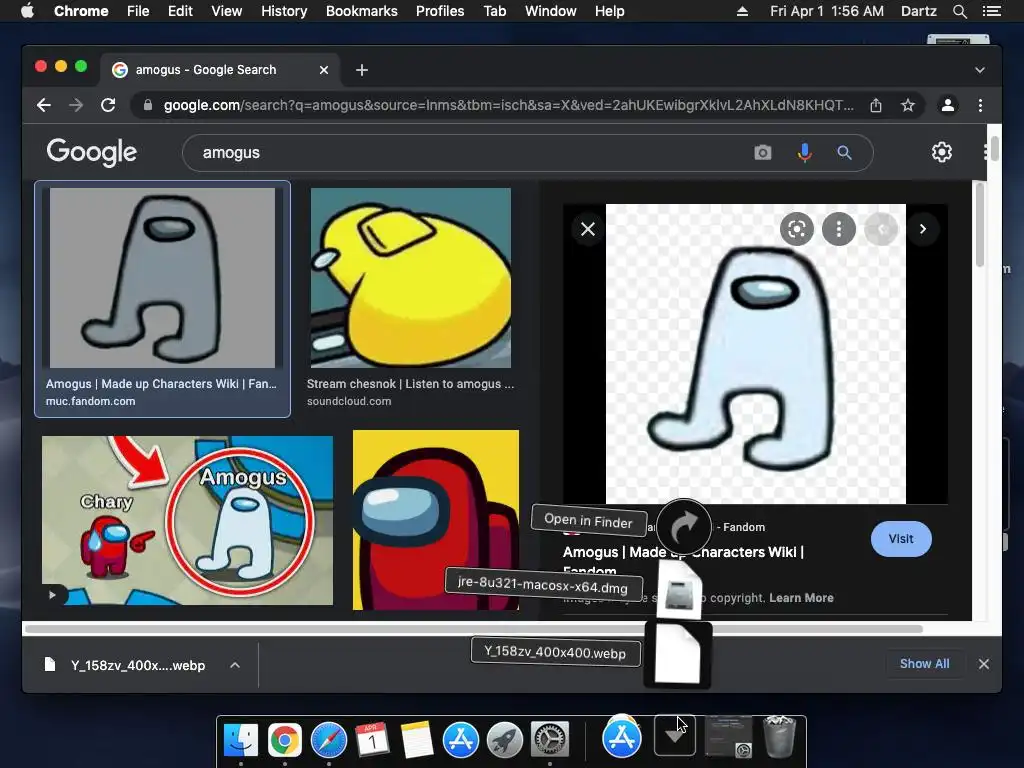
Task: Open the History menu
Action: (x=284, y=11)
